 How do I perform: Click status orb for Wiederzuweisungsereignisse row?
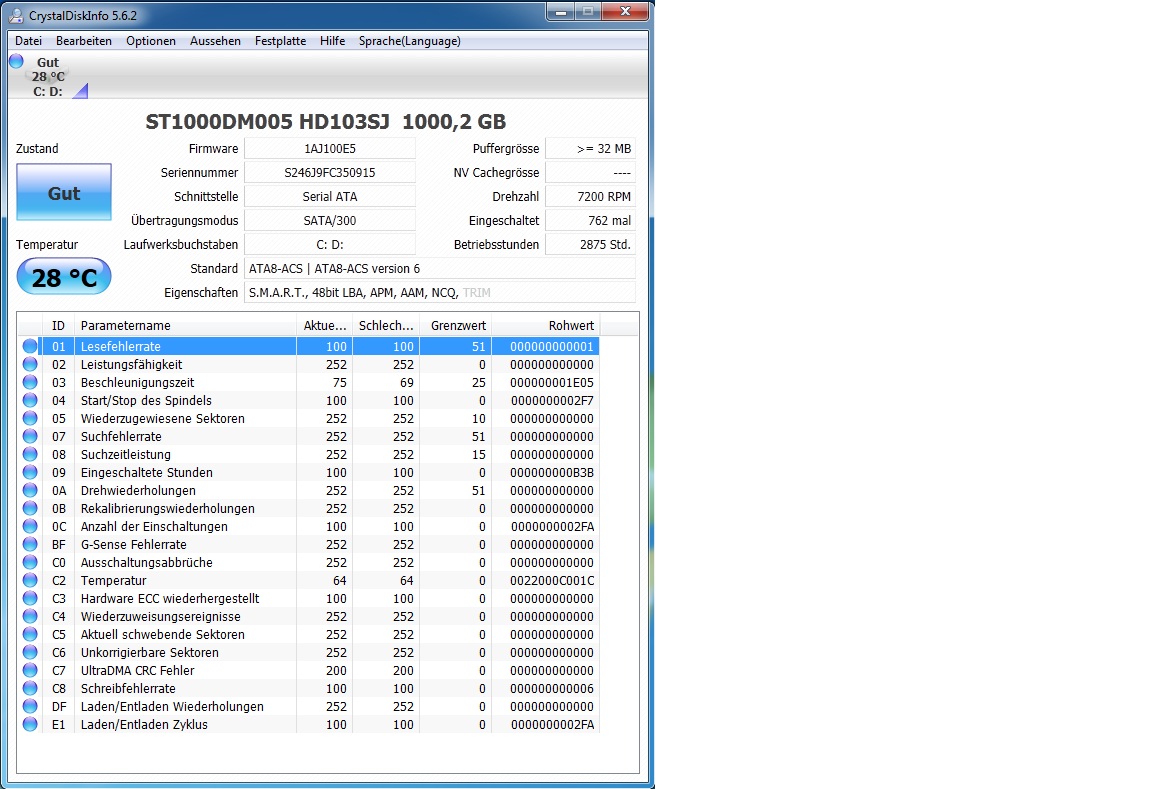pos(30,616)
